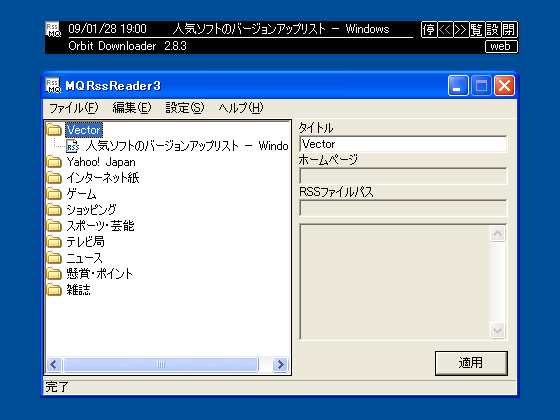Choose the ゲーム folder icon

(54, 194)
